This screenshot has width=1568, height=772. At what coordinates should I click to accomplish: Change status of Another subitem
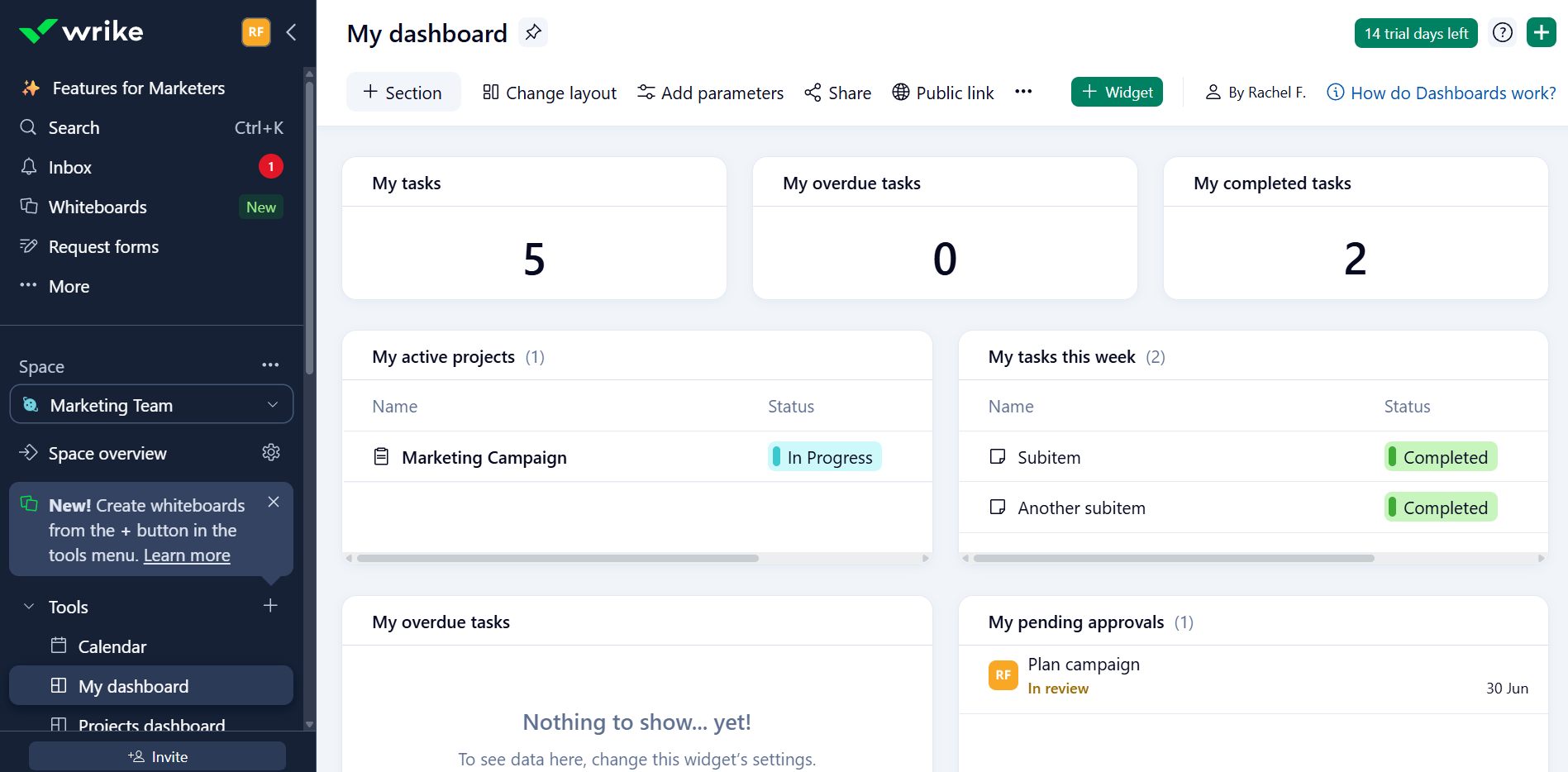pyautogui.click(x=1441, y=508)
